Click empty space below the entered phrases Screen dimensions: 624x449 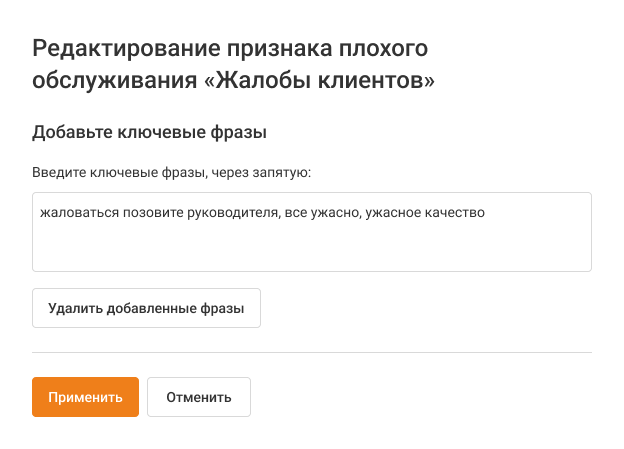[311, 250]
